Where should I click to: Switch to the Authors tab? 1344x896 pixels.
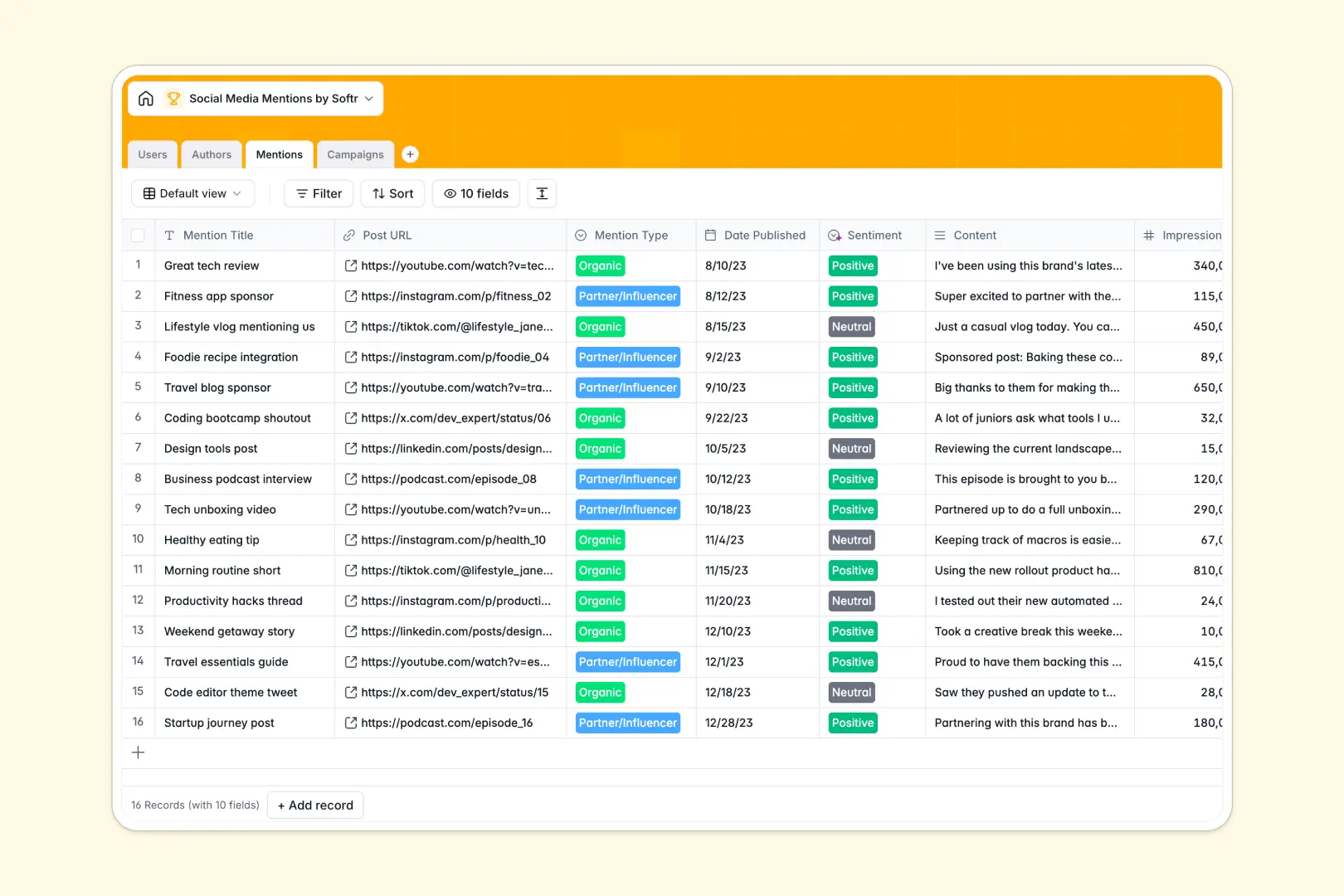212,154
